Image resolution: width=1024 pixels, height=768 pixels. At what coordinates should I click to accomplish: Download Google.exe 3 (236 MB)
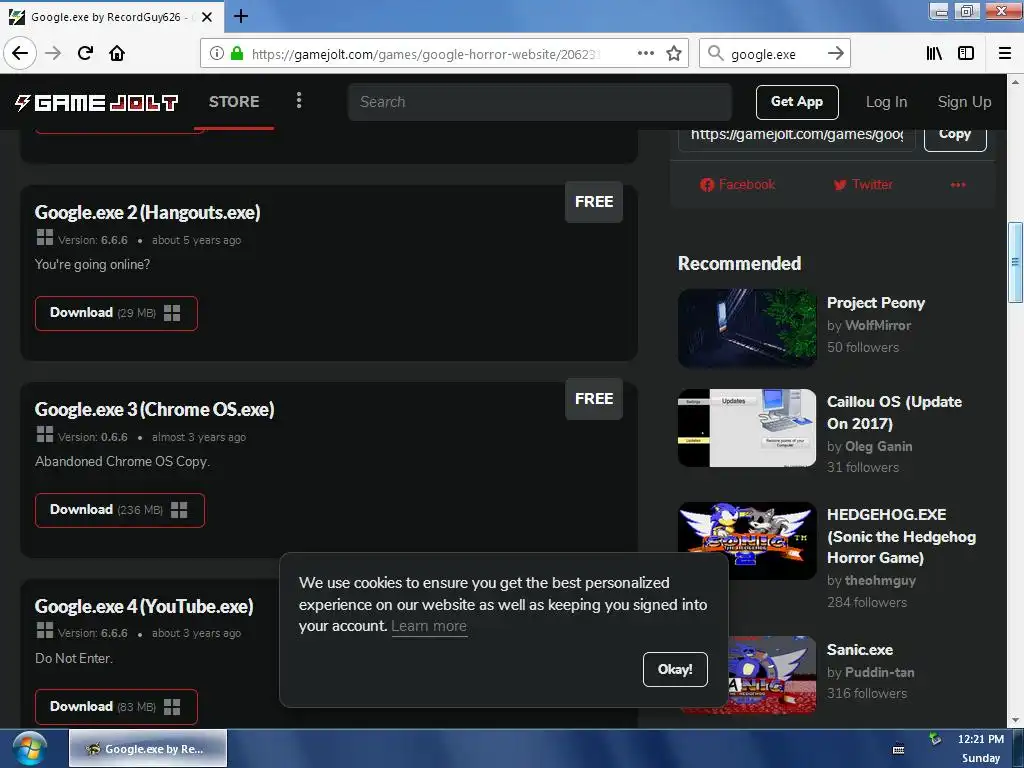pos(120,510)
